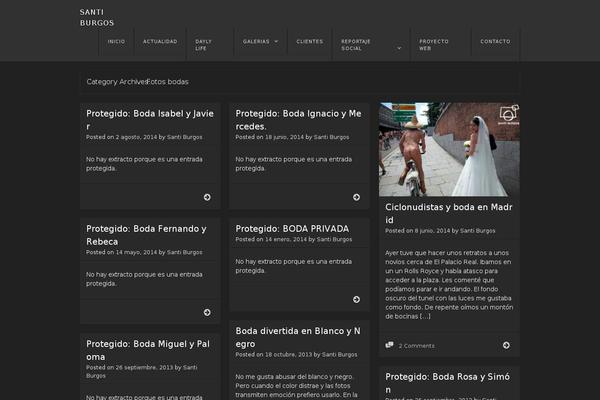
Task: Click date 18 junio, 2014
Action: click(x=284, y=137)
